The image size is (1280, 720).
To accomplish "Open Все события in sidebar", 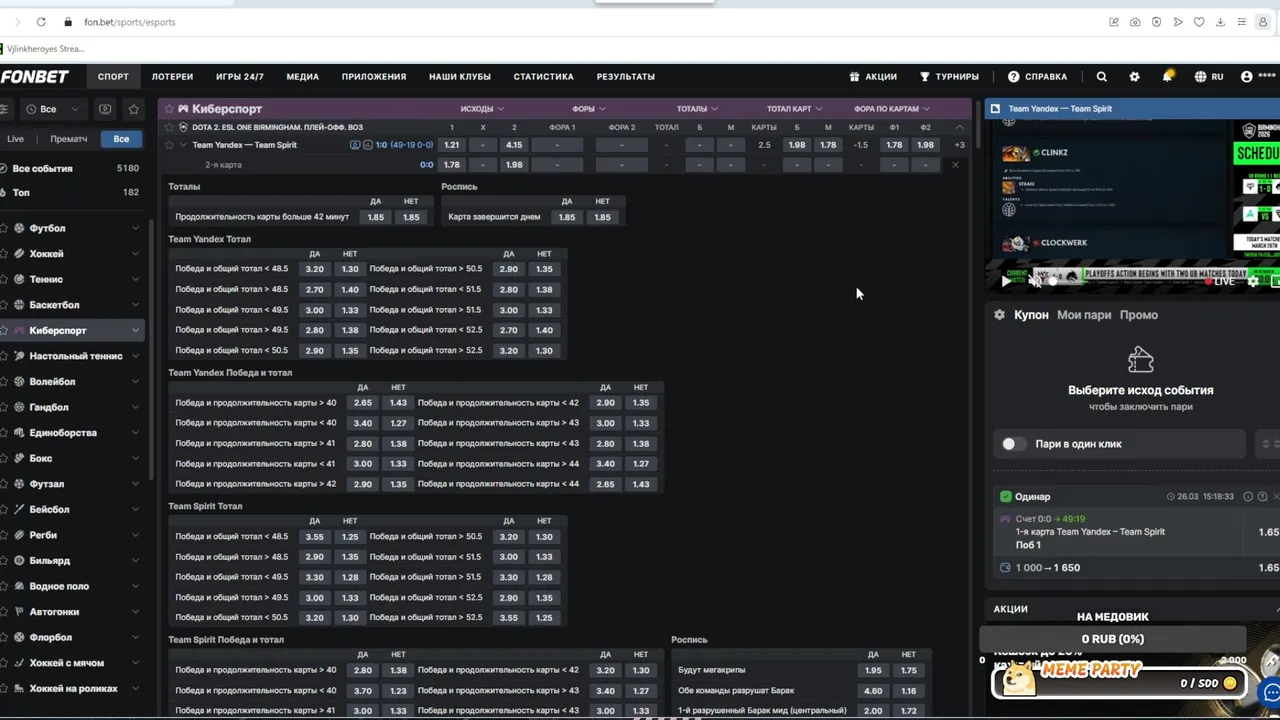I will [x=72, y=168].
